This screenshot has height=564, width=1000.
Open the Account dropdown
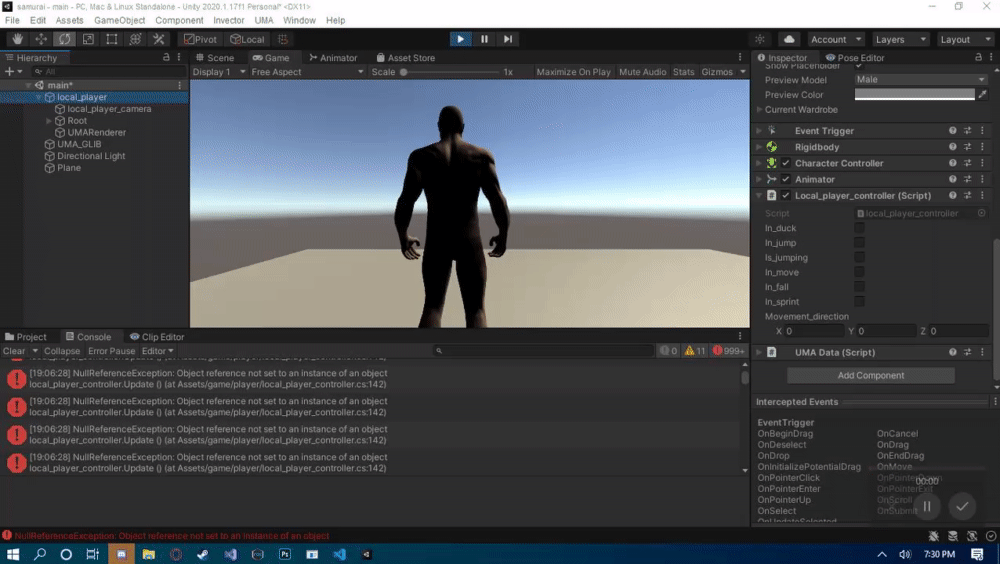click(x=835, y=39)
